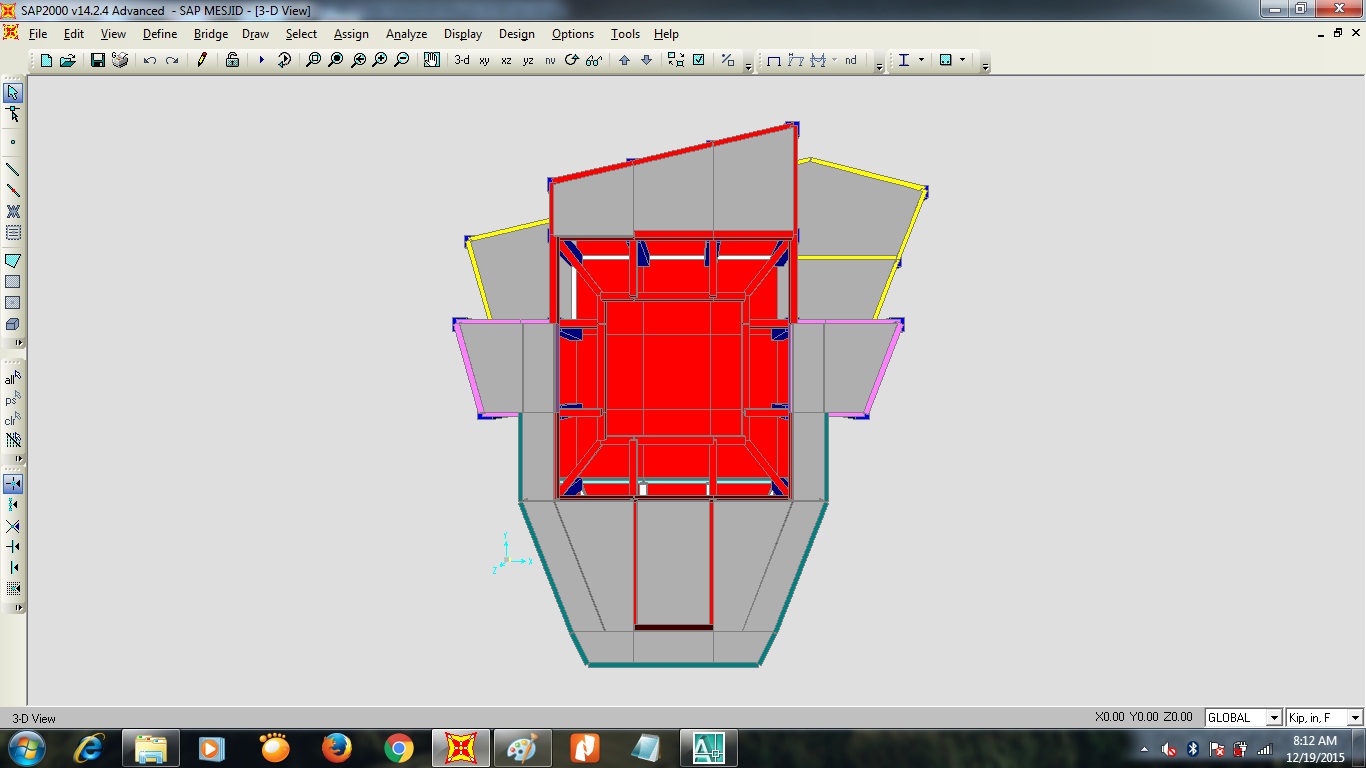The height and width of the screenshot is (768, 1366).
Task: Click the nv named view button
Action: point(550,60)
